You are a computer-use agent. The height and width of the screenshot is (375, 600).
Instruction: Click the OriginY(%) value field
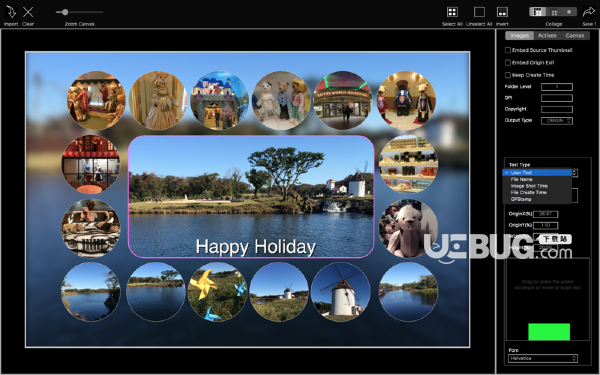[x=545, y=225]
